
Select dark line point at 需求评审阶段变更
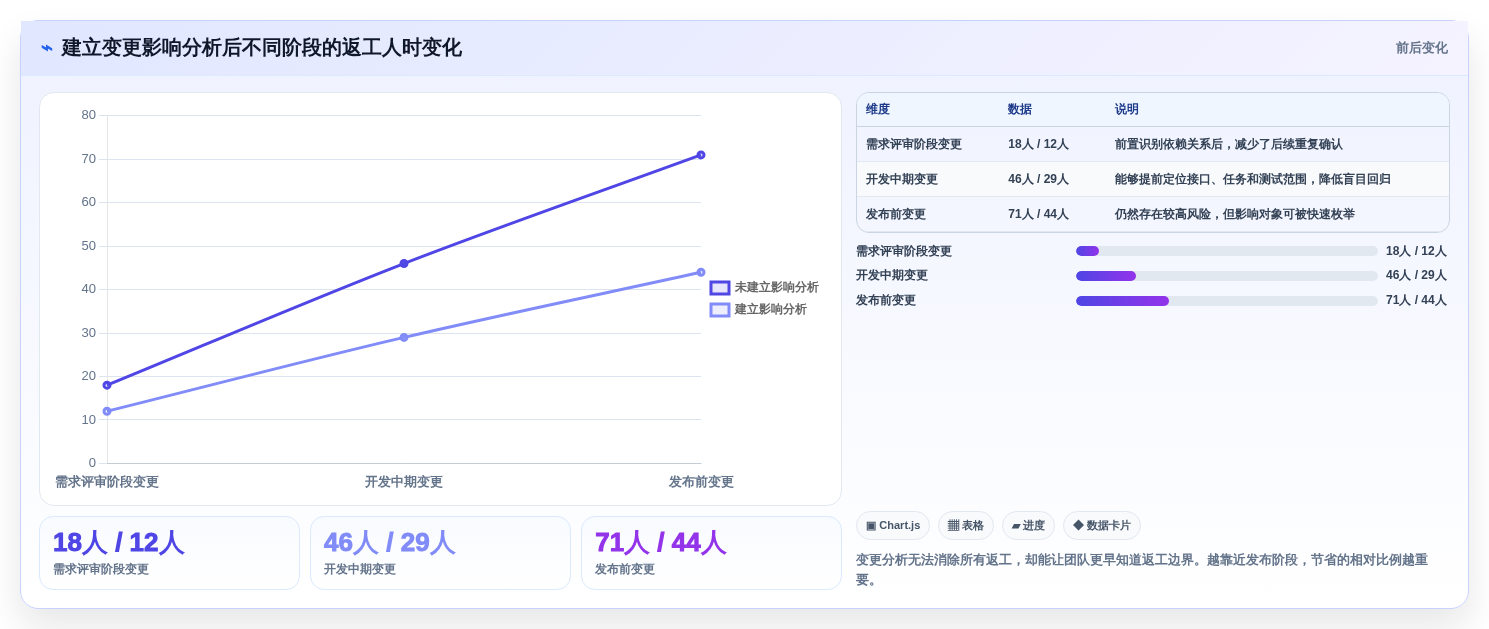(107, 385)
